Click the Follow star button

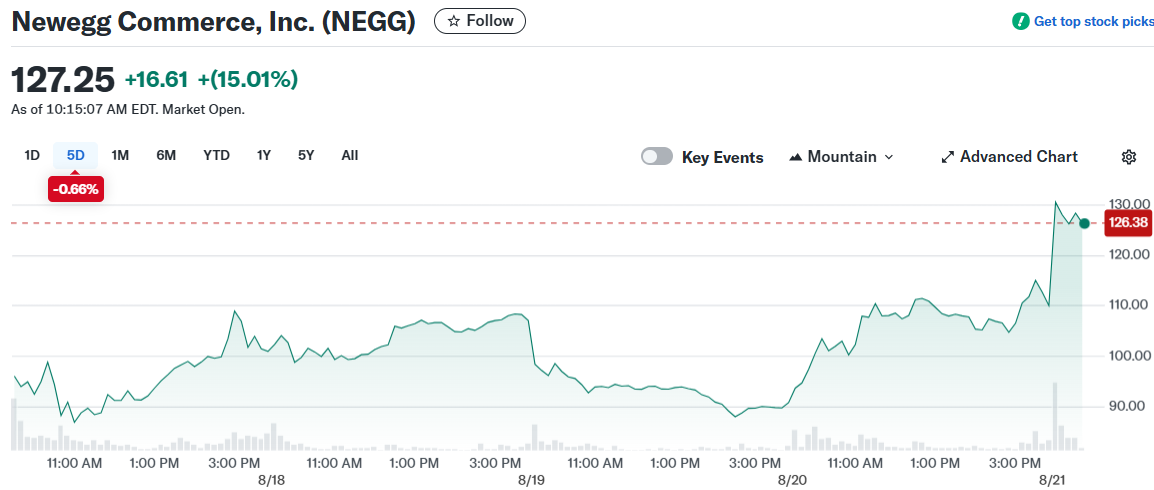[x=480, y=21]
